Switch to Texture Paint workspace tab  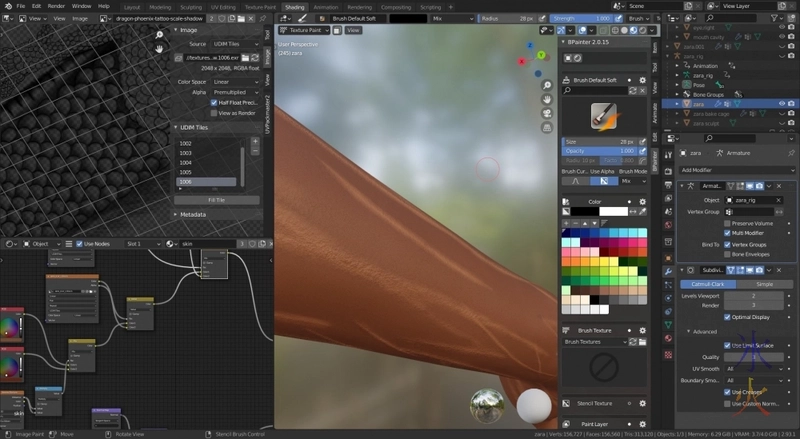pyautogui.click(x=260, y=7)
